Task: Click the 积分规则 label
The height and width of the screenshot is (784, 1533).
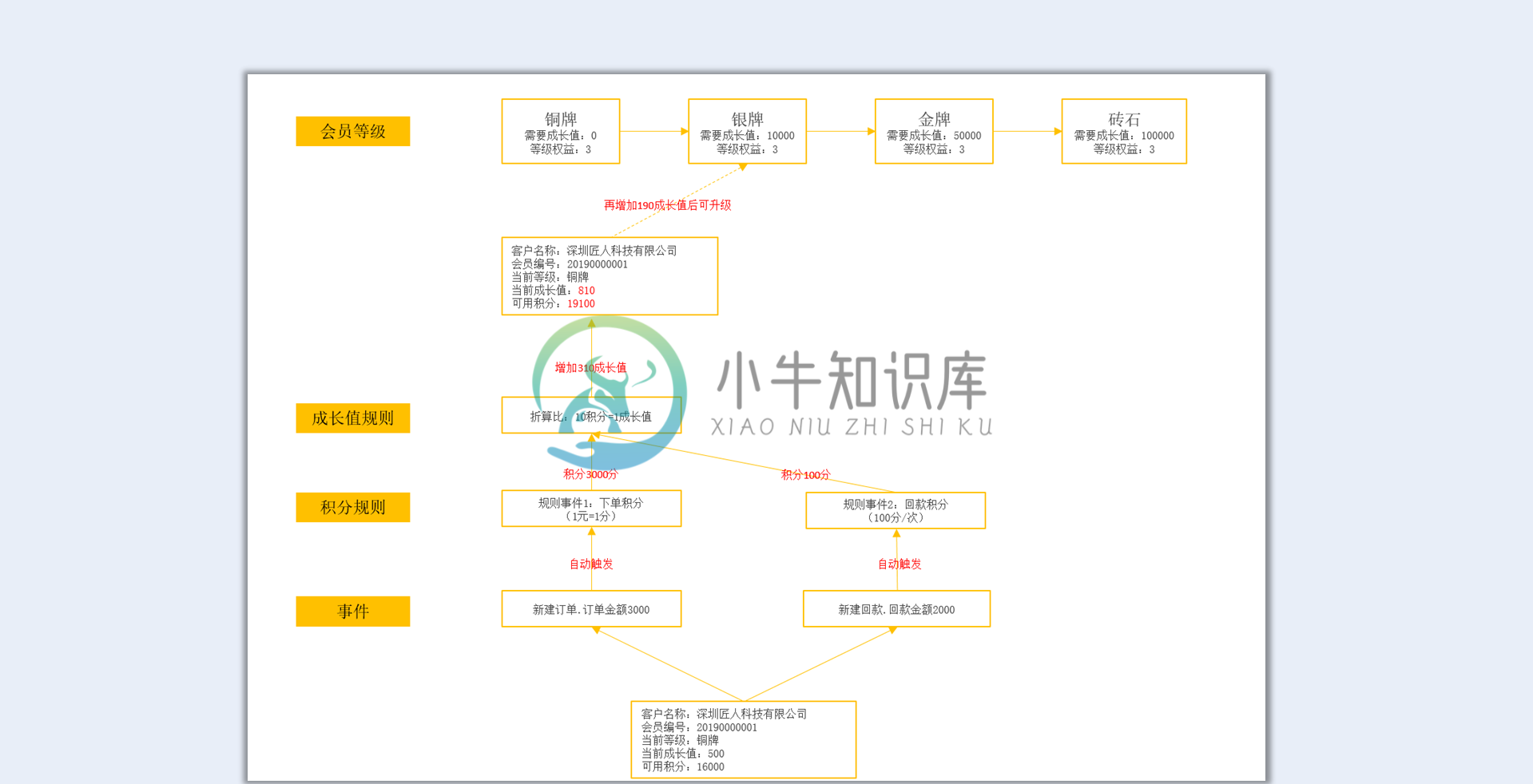Action: (352, 507)
